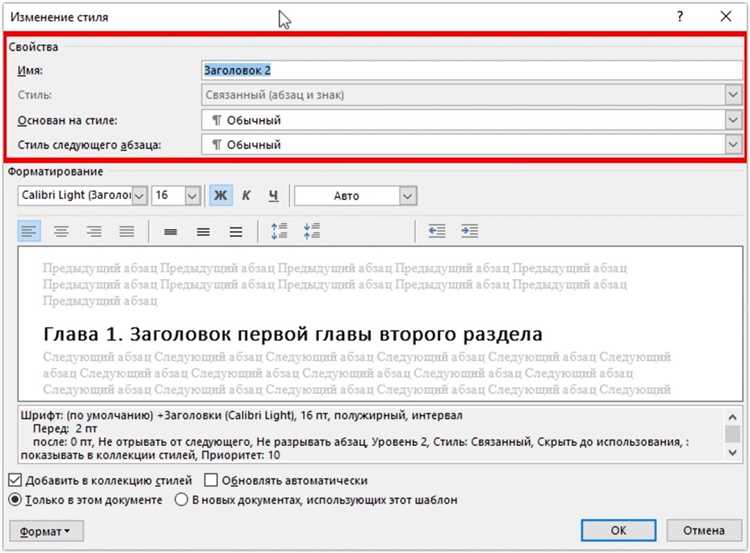Open the dialog help question mark
Viewport: 750px width, 553px height.
click(x=680, y=17)
